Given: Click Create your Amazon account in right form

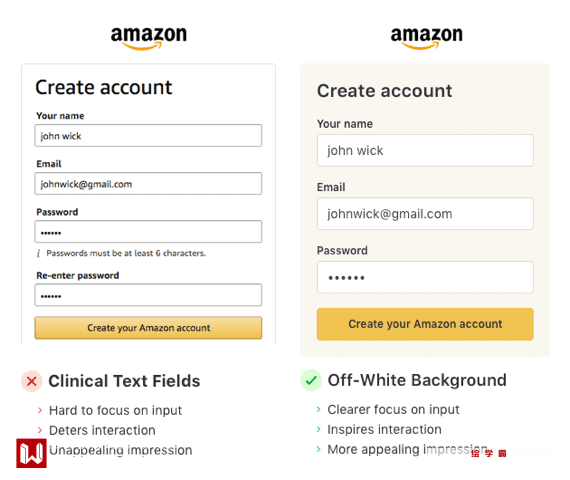Looking at the screenshot, I should pos(425,324).
